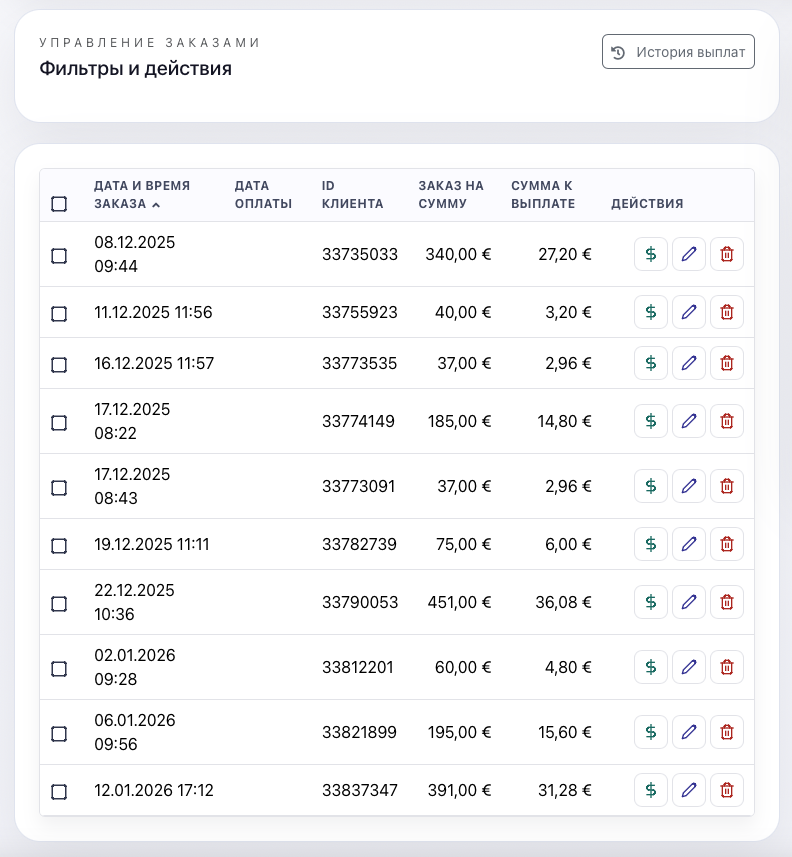
Task: Remove the order of client 33782739 using trash icon
Action: coord(727,544)
